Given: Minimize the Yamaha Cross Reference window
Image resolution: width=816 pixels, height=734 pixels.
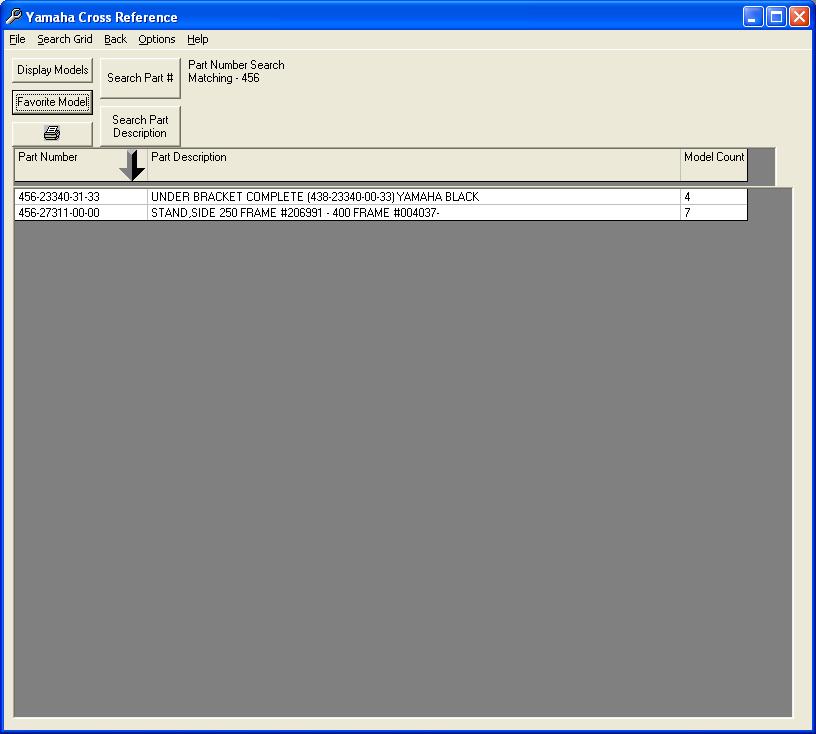Looking at the screenshot, I should [x=753, y=17].
